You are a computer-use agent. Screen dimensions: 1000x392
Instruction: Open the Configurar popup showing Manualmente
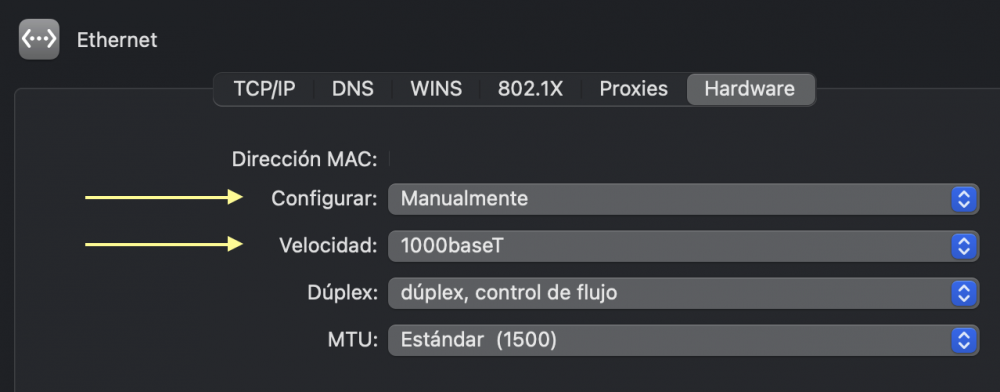click(683, 199)
